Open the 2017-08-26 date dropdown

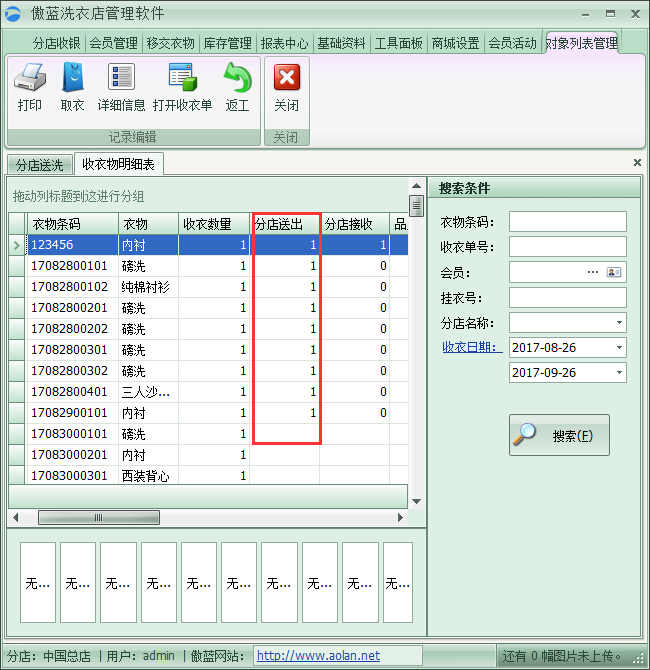click(619, 348)
